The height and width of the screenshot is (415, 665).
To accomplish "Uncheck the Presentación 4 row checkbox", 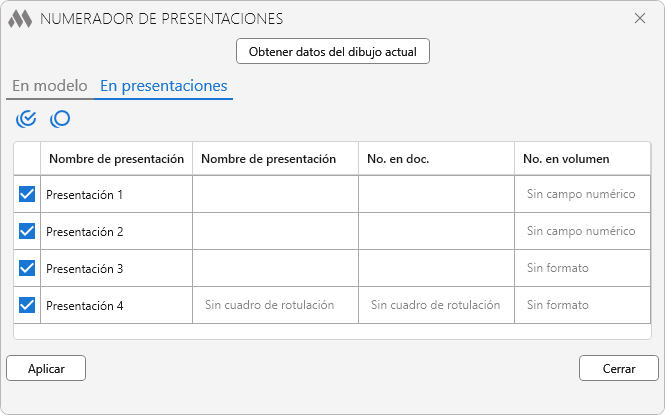I will point(27,305).
